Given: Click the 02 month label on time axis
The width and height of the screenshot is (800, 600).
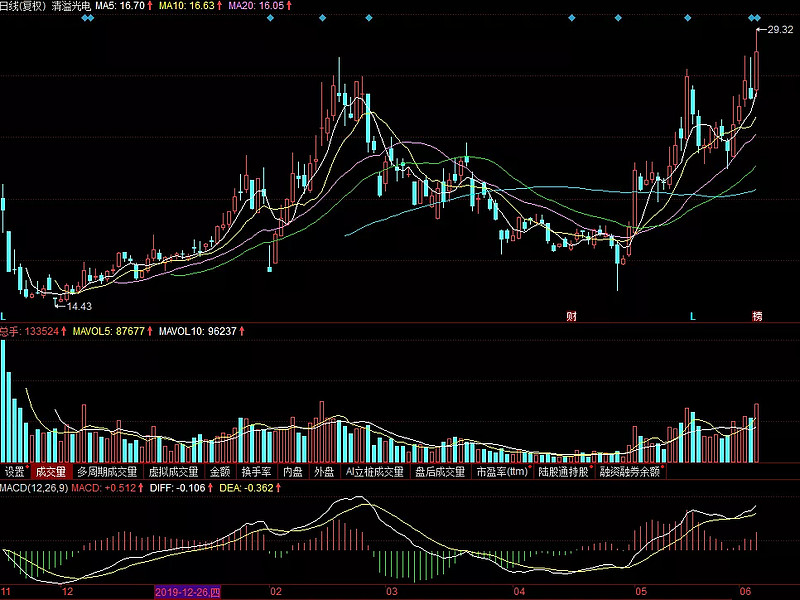Looking at the screenshot, I should (276, 592).
